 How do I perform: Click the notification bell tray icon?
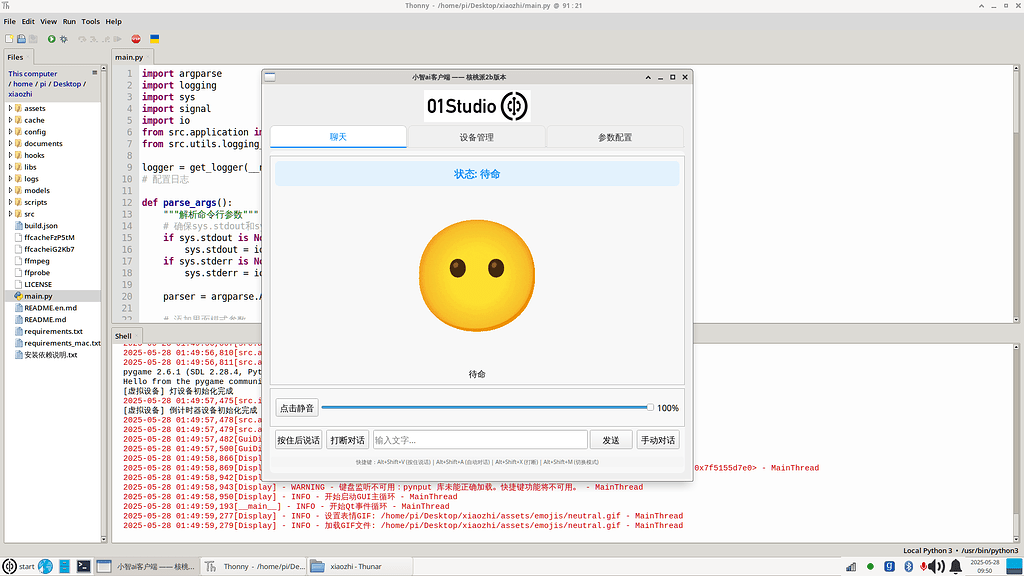pyautogui.click(x=958, y=566)
